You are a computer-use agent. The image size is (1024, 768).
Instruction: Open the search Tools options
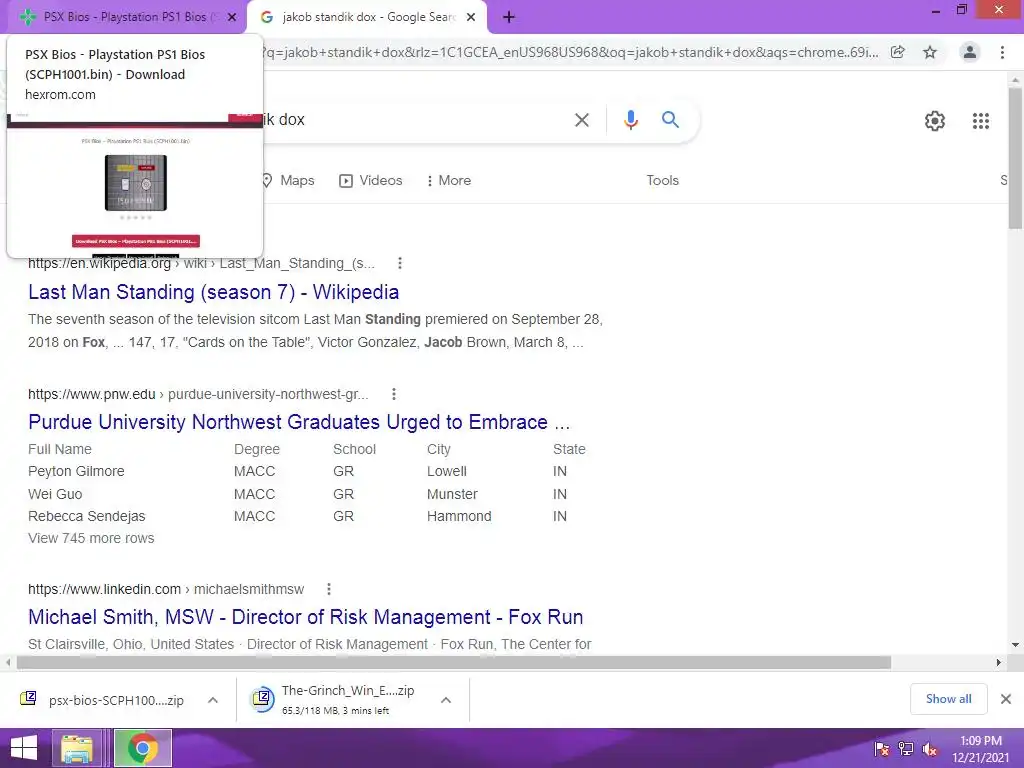click(662, 180)
